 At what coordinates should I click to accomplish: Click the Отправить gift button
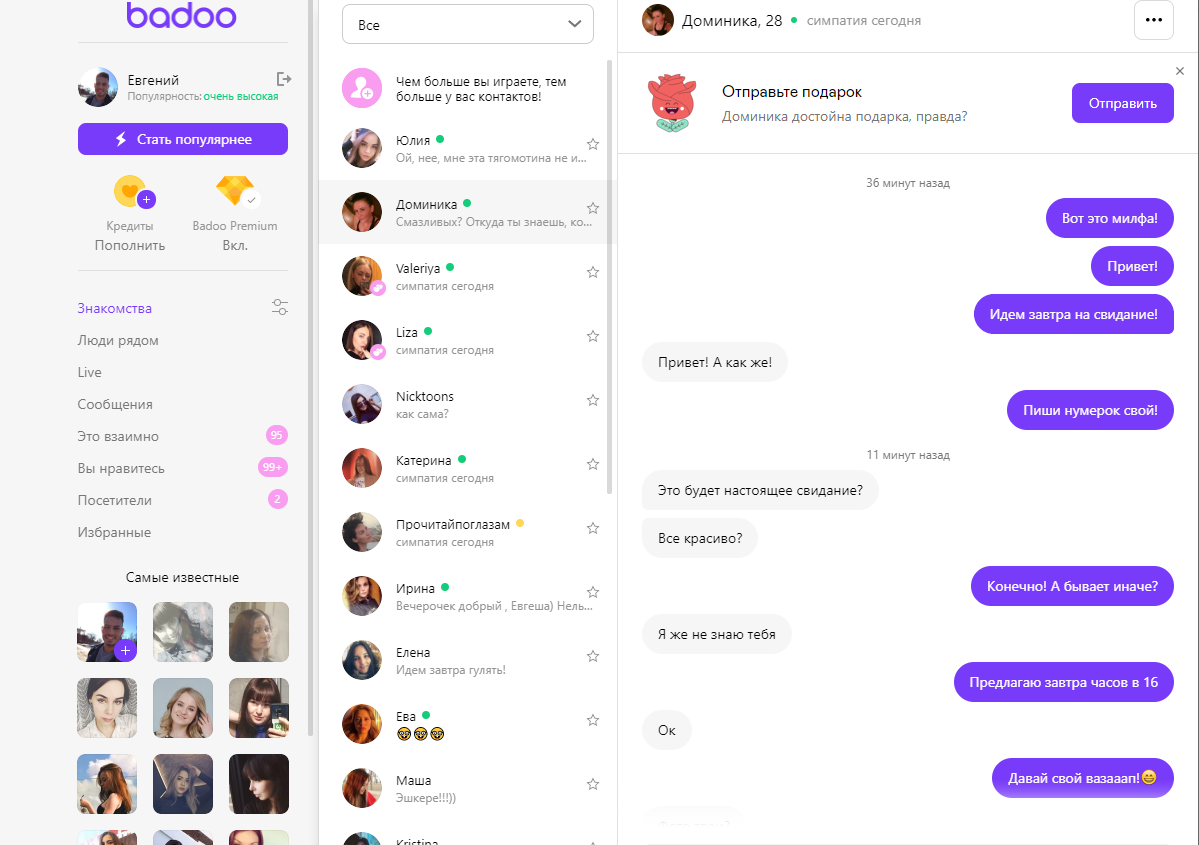pyautogui.click(x=1123, y=103)
